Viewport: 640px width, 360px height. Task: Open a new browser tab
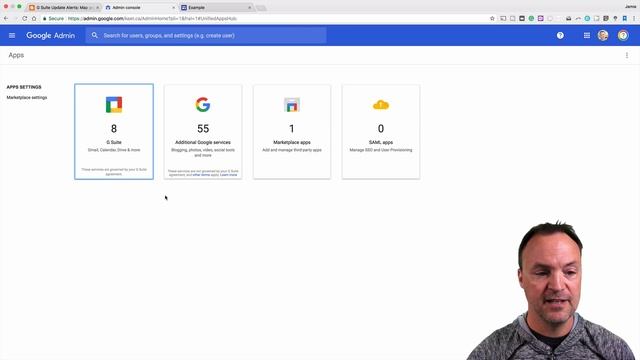[261, 8]
